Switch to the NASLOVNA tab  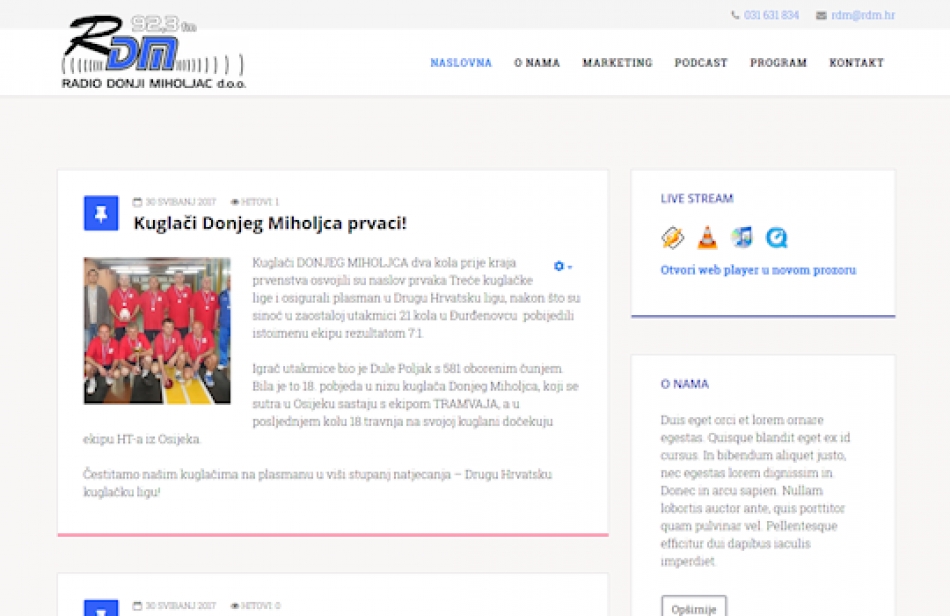(x=461, y=62)
